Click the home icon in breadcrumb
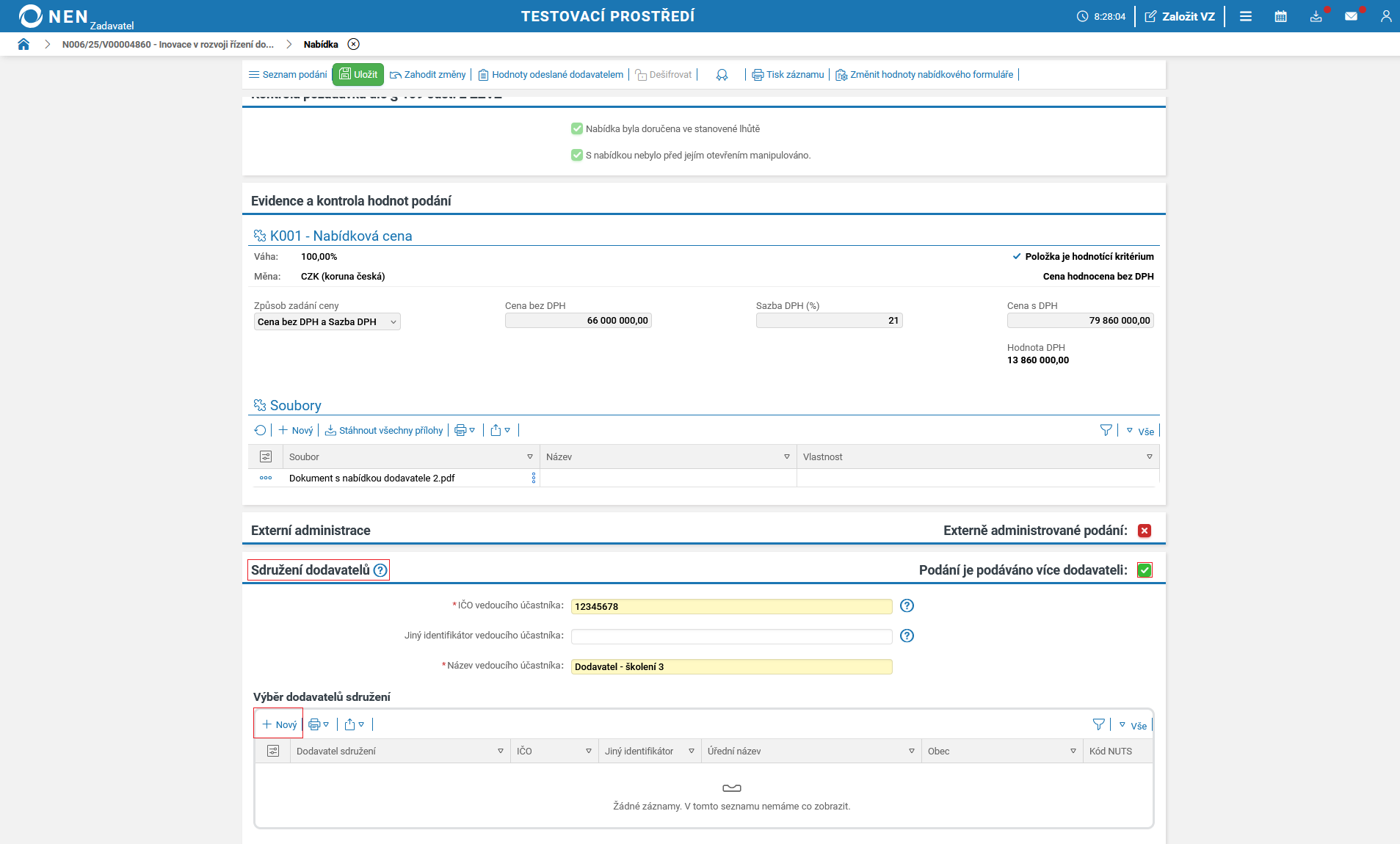This screenshot has width=1400, height=844. coord(23,44)
